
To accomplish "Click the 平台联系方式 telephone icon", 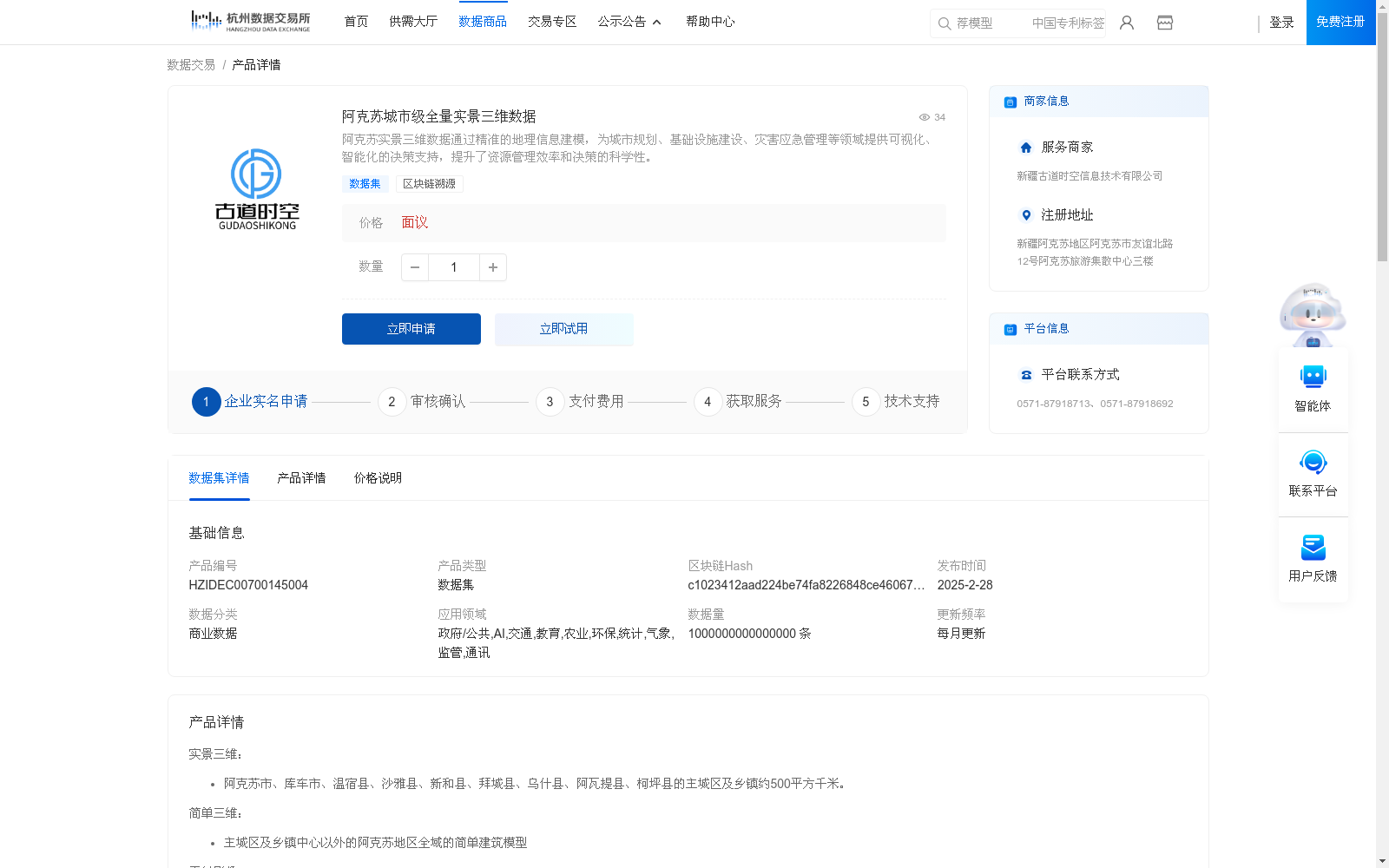I will point(1026,375).
